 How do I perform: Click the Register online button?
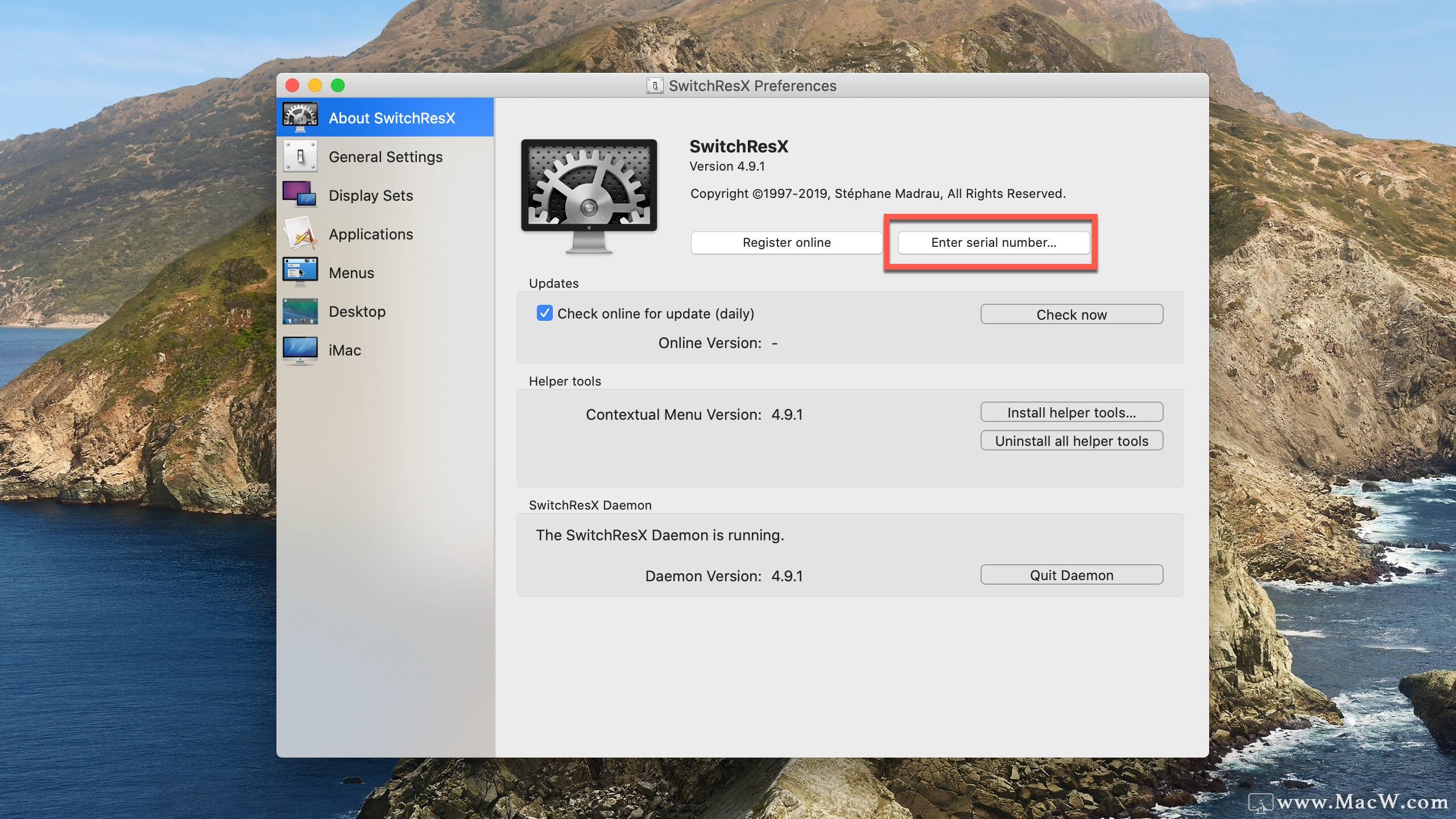[x=786, y=242]
